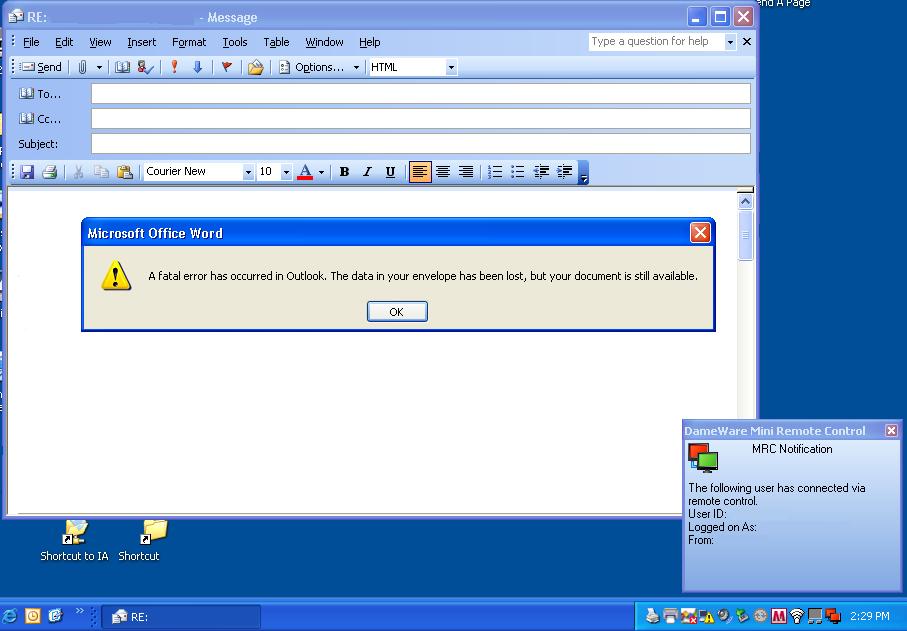Open the Insert menu

pos(141,42)
